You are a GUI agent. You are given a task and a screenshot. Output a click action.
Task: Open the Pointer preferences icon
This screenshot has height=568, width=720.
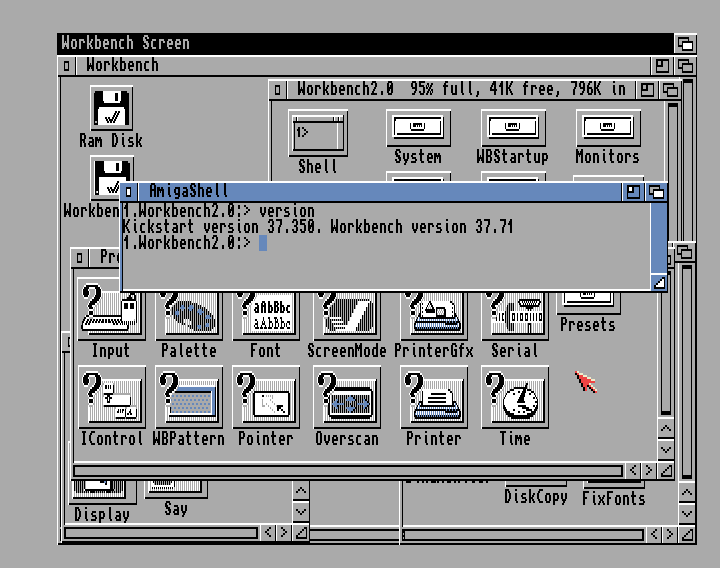coord(265,397)
